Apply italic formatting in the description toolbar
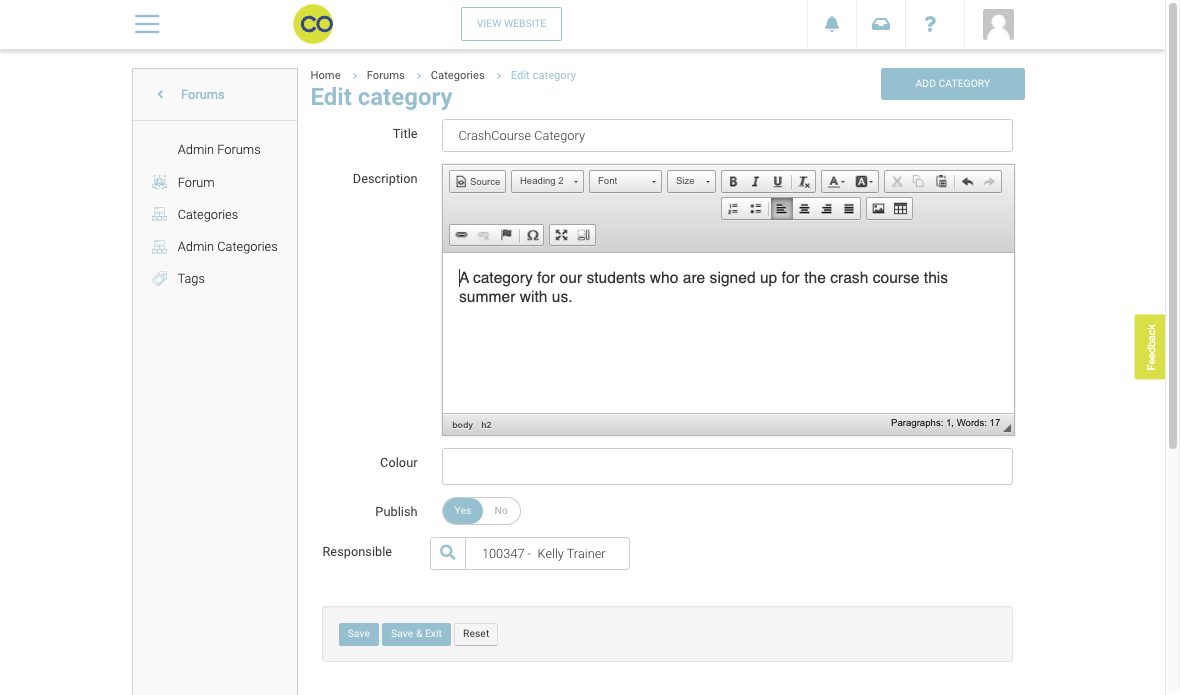This screenshot has height=695, width=1180. tap(755, 182)
